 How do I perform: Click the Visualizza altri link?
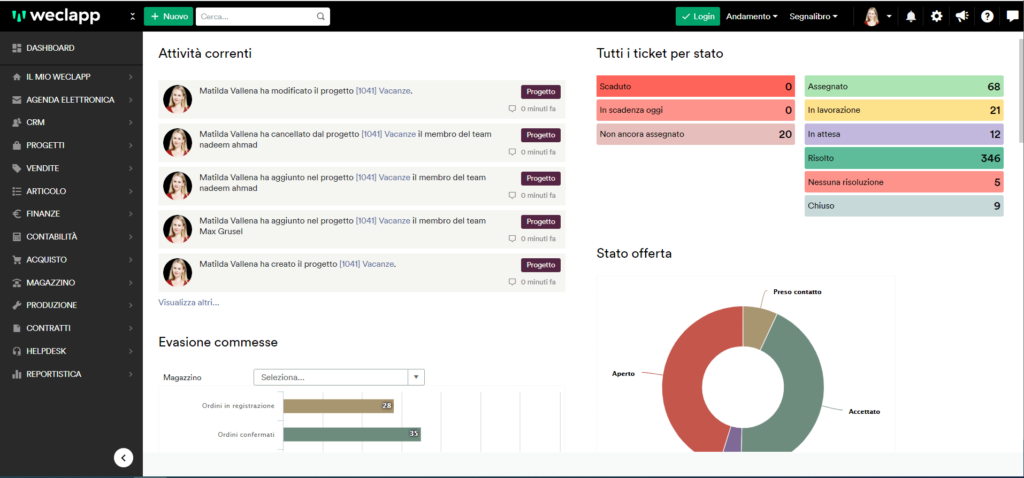[189, 302]
